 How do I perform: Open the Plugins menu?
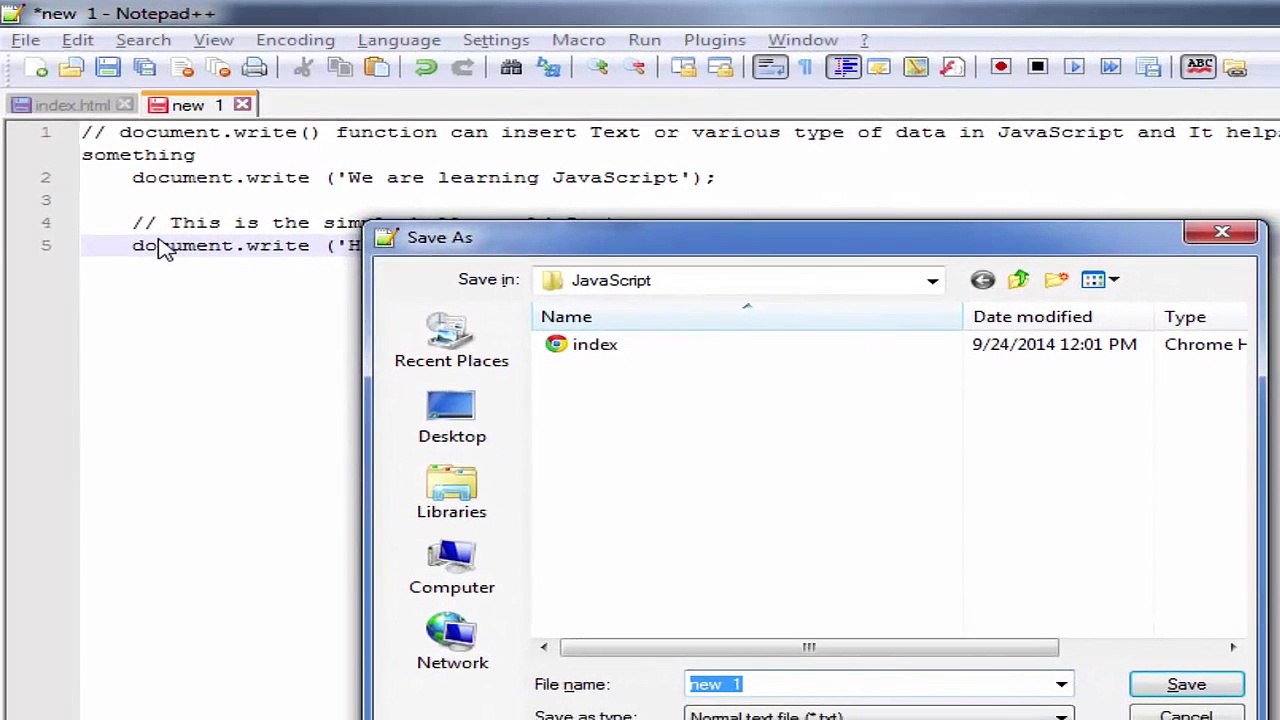point(714,40)
